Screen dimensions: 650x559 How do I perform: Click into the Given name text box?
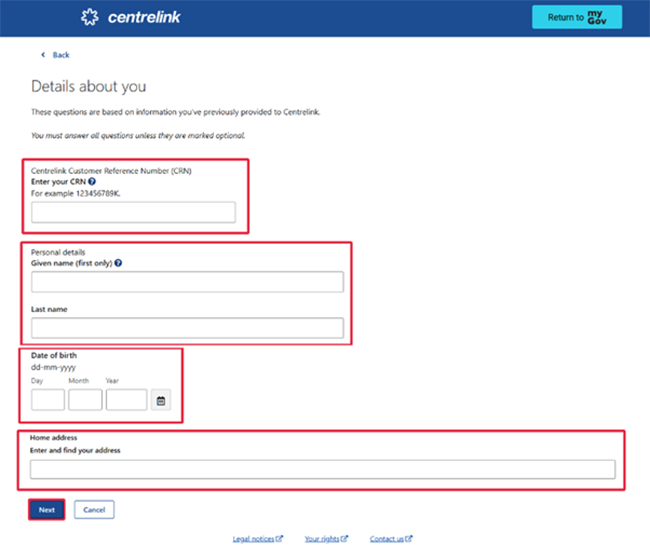(187, 282)
